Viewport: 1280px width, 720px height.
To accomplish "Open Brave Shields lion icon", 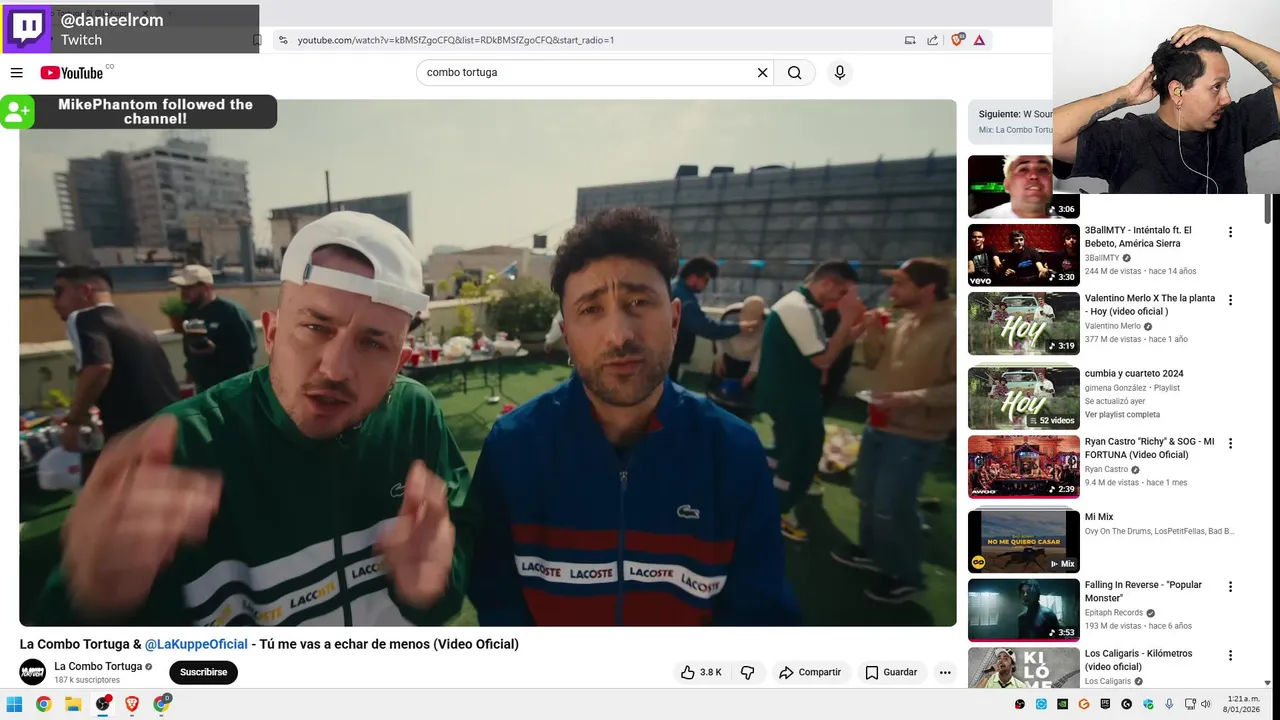I will (x=957, y=40).
